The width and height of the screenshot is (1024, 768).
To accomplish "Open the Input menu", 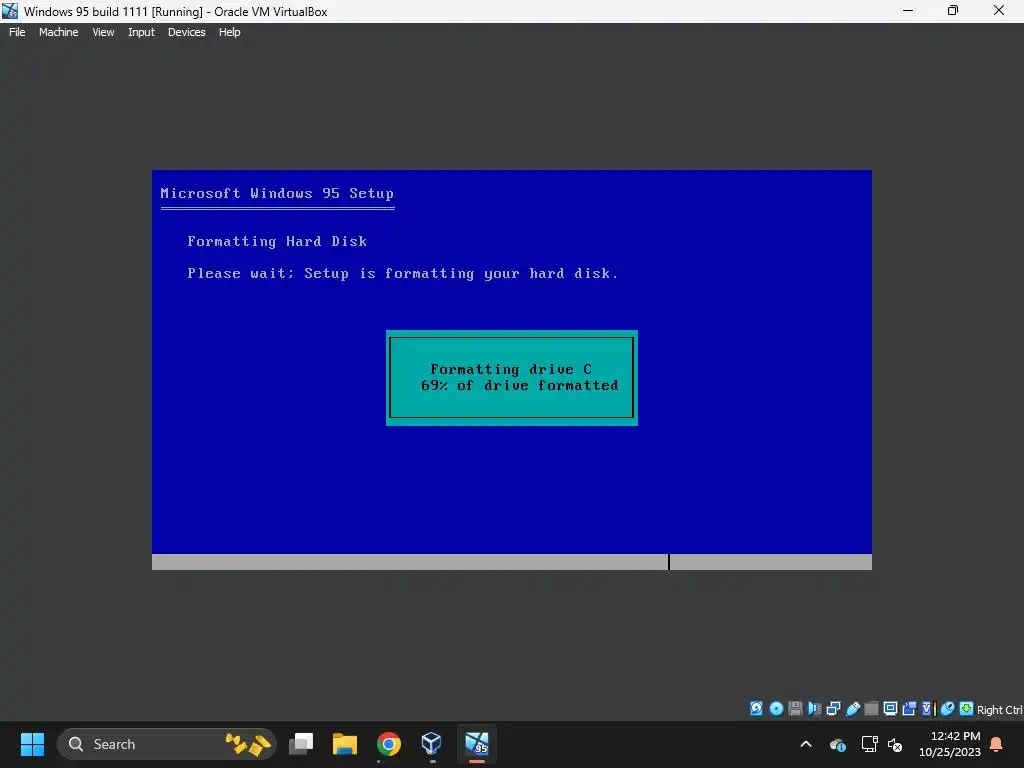I will pos(141,32).
